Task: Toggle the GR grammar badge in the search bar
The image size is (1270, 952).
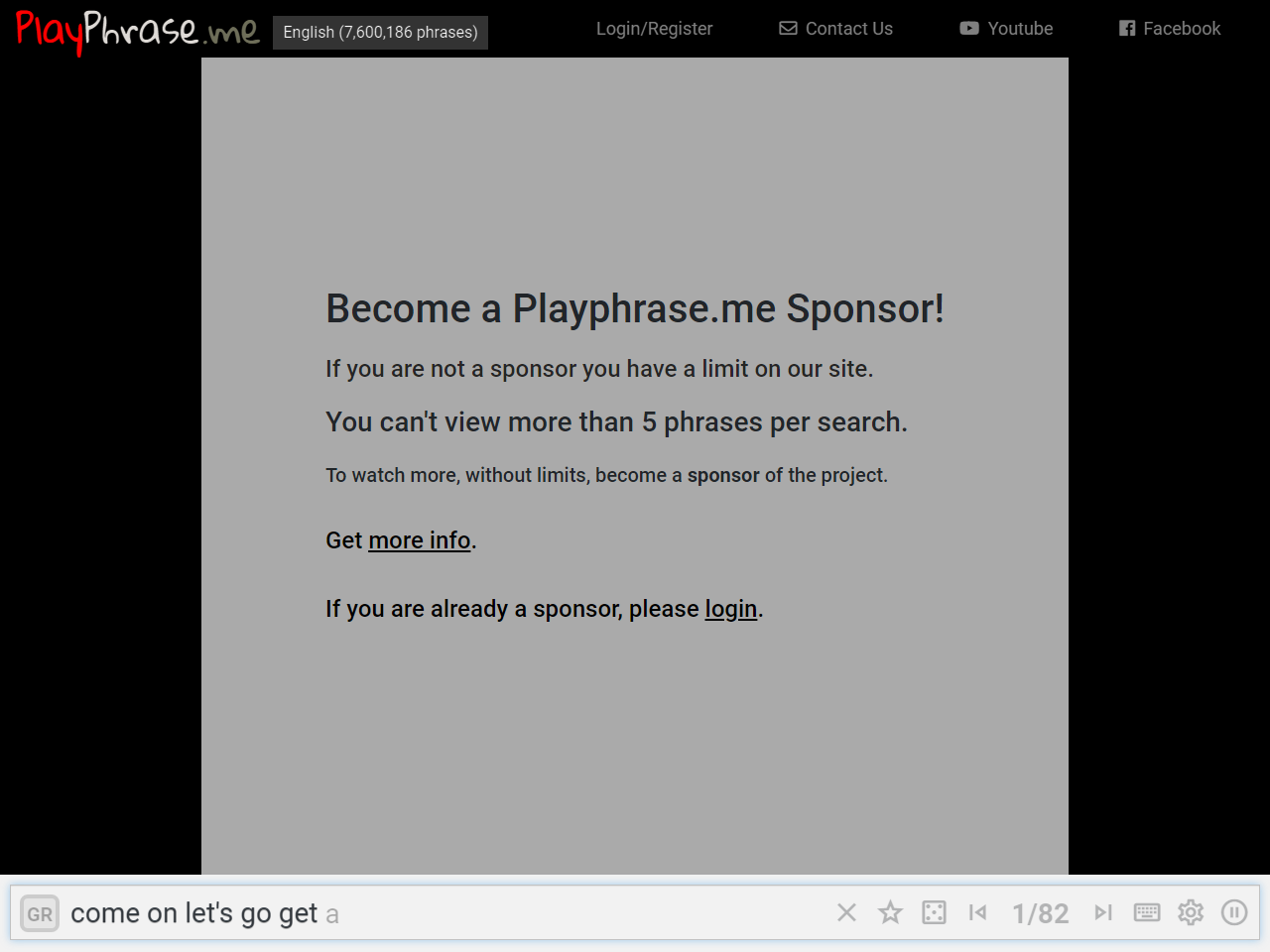Action: pos(40,913)
